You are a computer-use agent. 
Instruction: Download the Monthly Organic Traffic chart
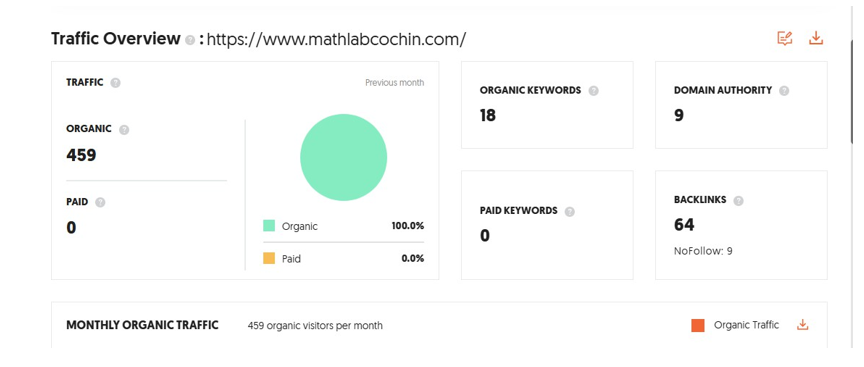coord(803,325)
